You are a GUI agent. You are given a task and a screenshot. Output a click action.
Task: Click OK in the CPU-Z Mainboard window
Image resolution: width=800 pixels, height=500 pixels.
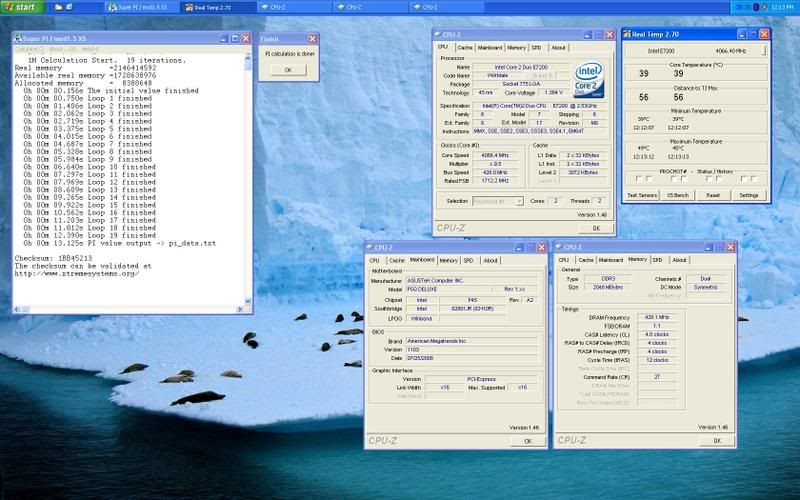pos(528,441)
